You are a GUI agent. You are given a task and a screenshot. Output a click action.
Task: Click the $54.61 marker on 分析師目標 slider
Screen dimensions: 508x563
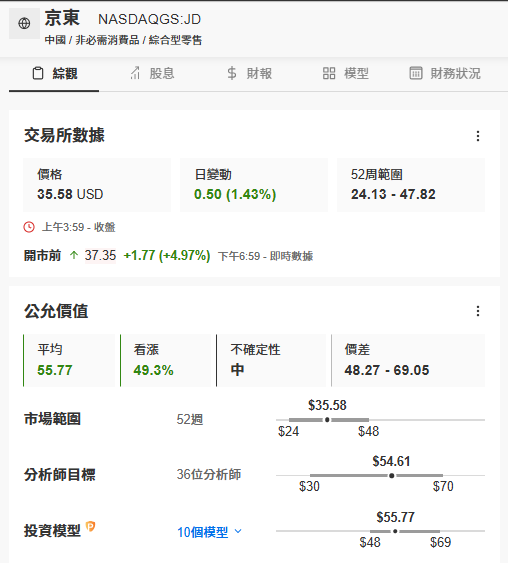point(392,475)
